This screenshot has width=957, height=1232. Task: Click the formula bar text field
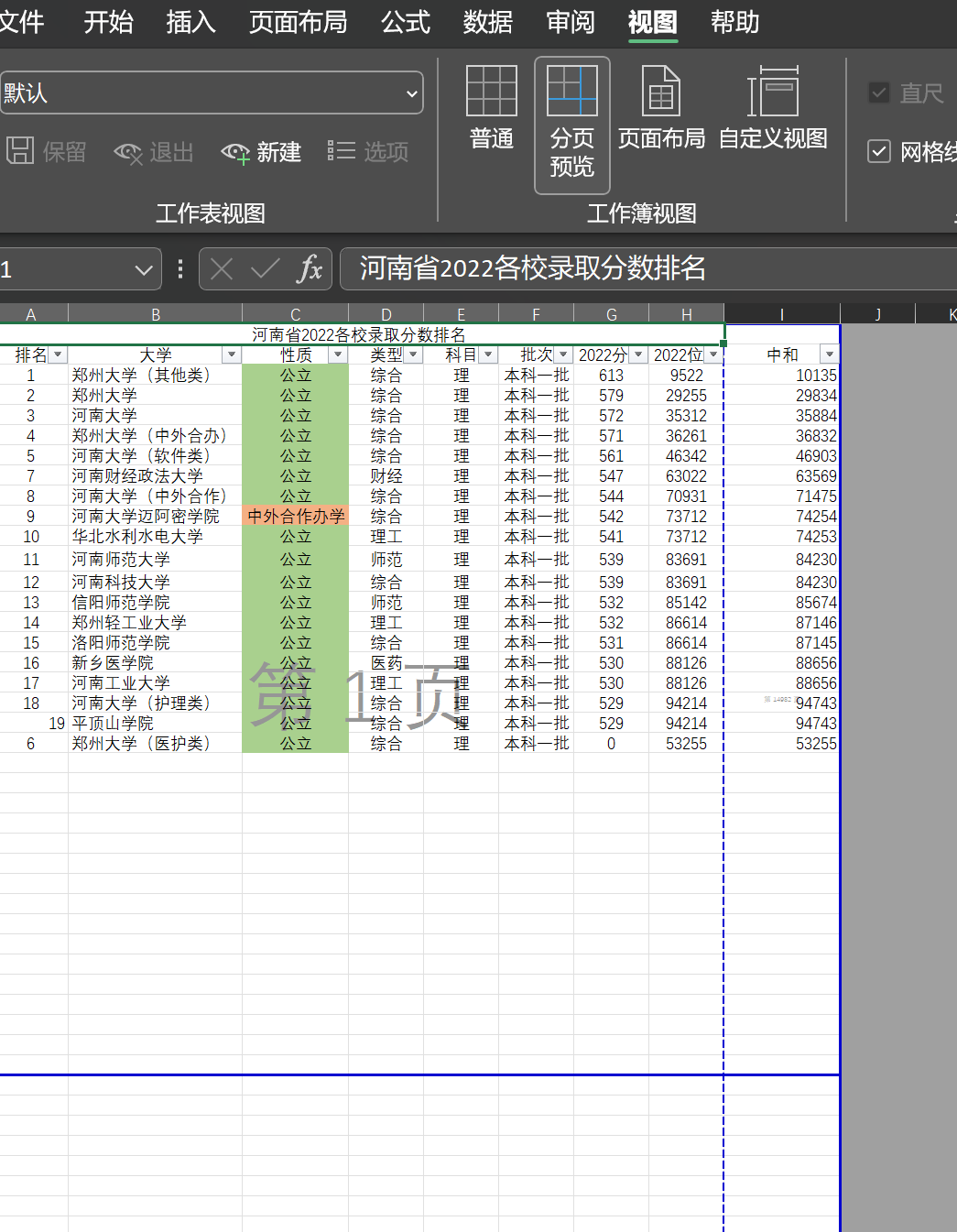tap(648, 268)
